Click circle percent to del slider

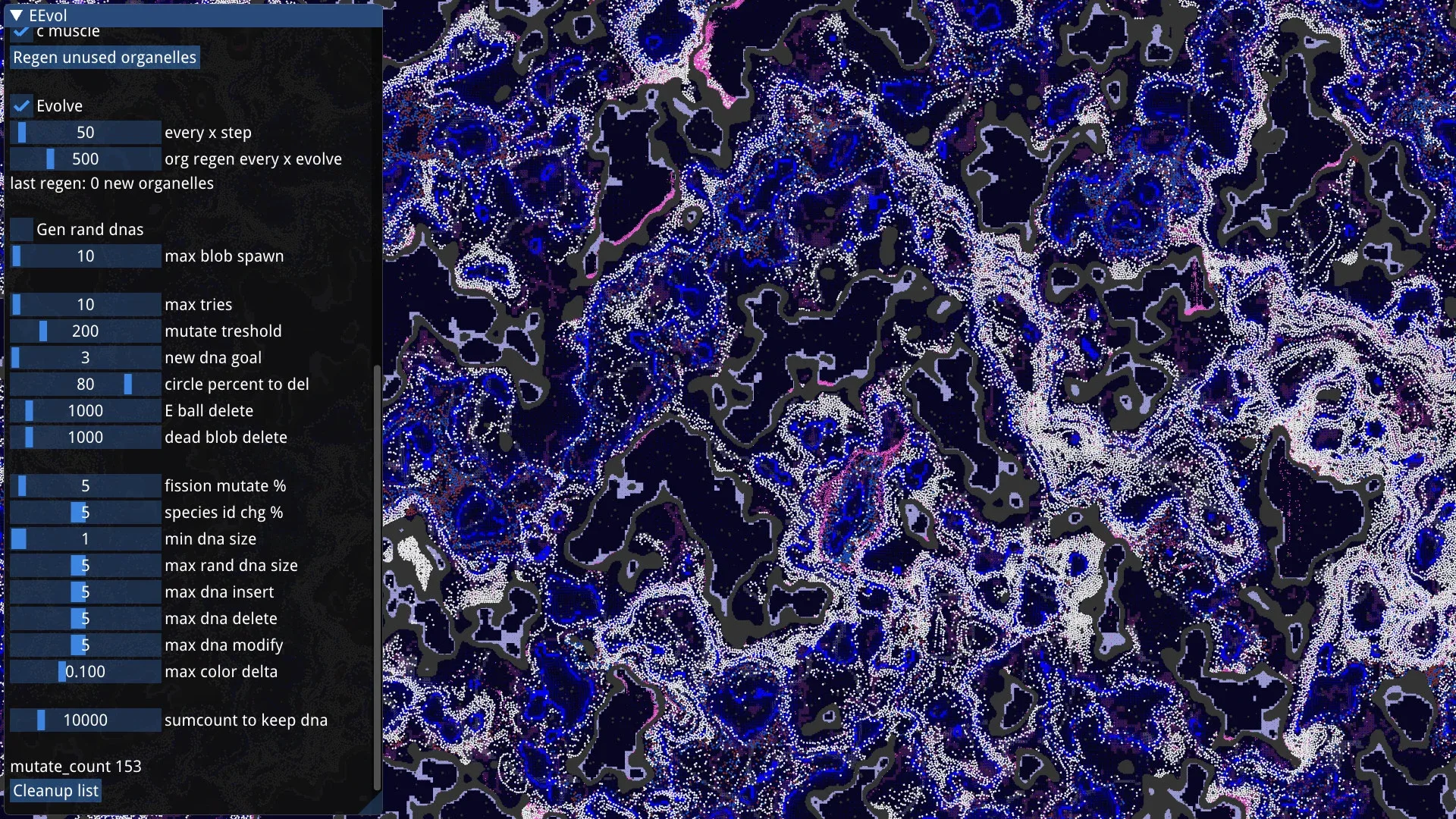[x=85, y=384]
